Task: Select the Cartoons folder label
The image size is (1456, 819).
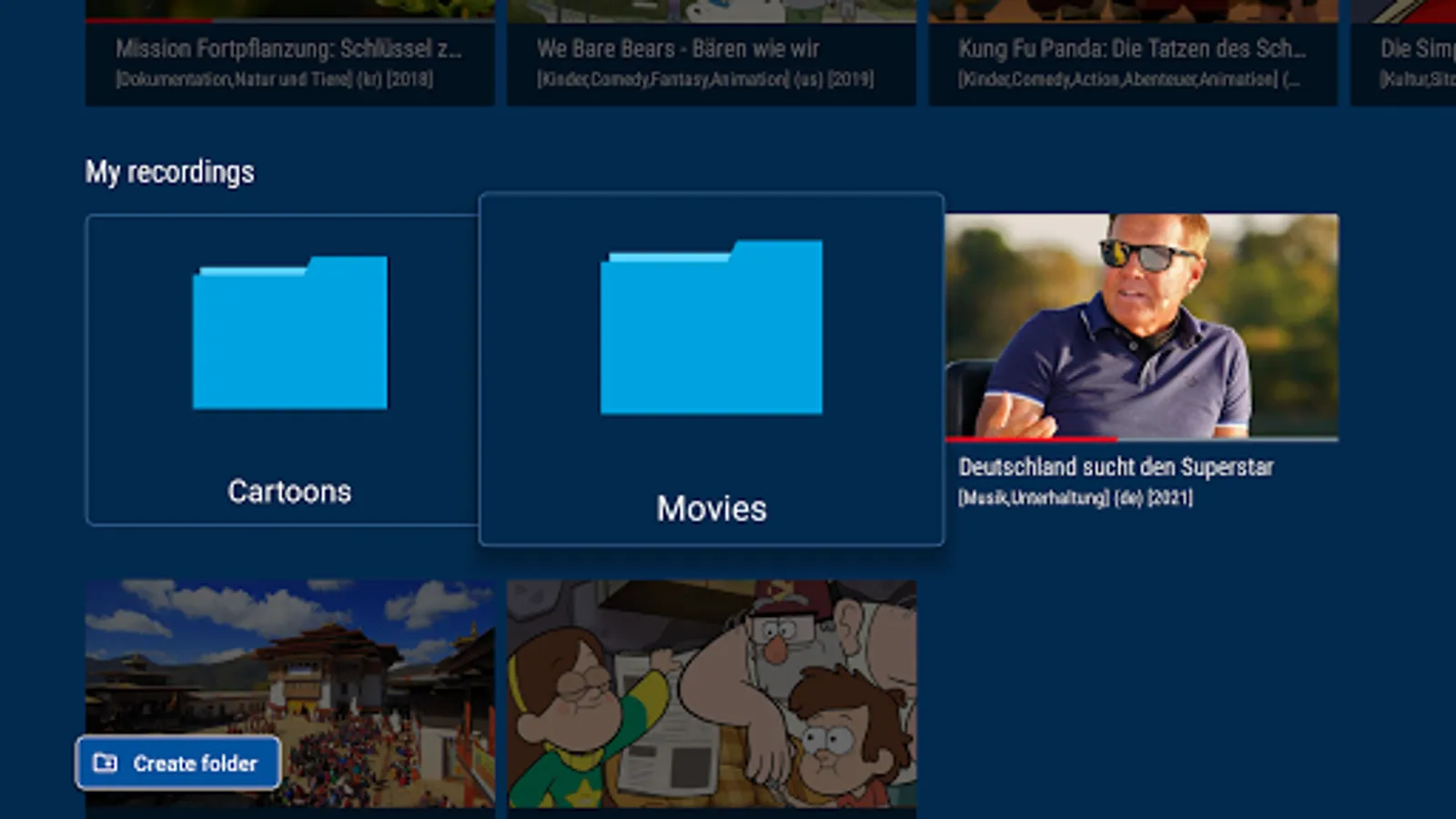Action: tap(289, 491)
